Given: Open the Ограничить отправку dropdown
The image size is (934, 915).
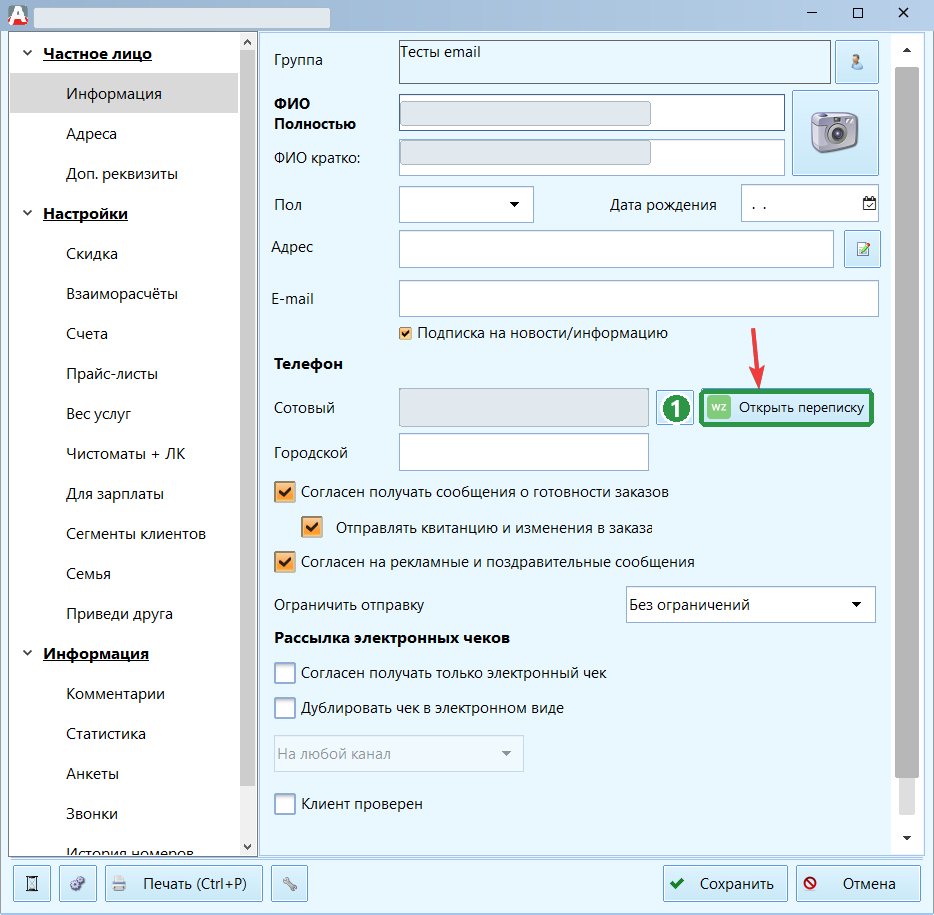Looking at the screenshot, I should (x=751, y=605).
